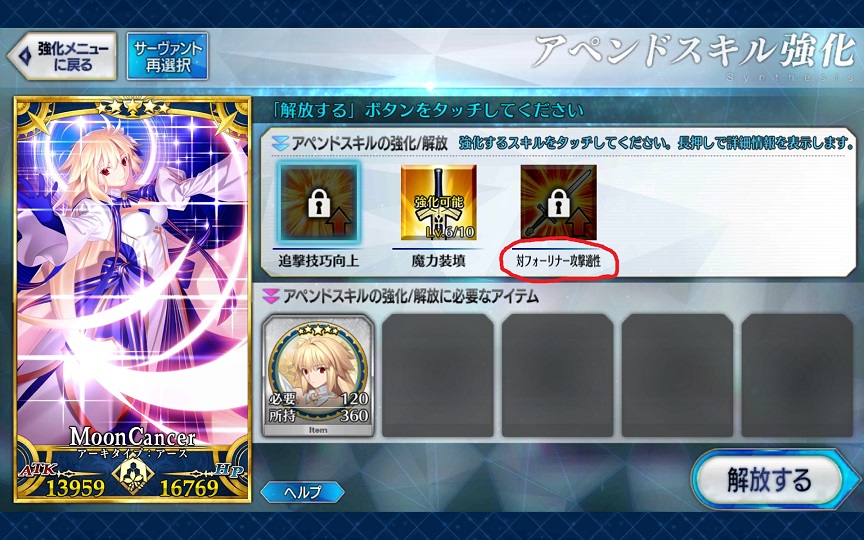Open the ヘルプ help button
This screenshot has height=540, width=864.
coord(302,492)
